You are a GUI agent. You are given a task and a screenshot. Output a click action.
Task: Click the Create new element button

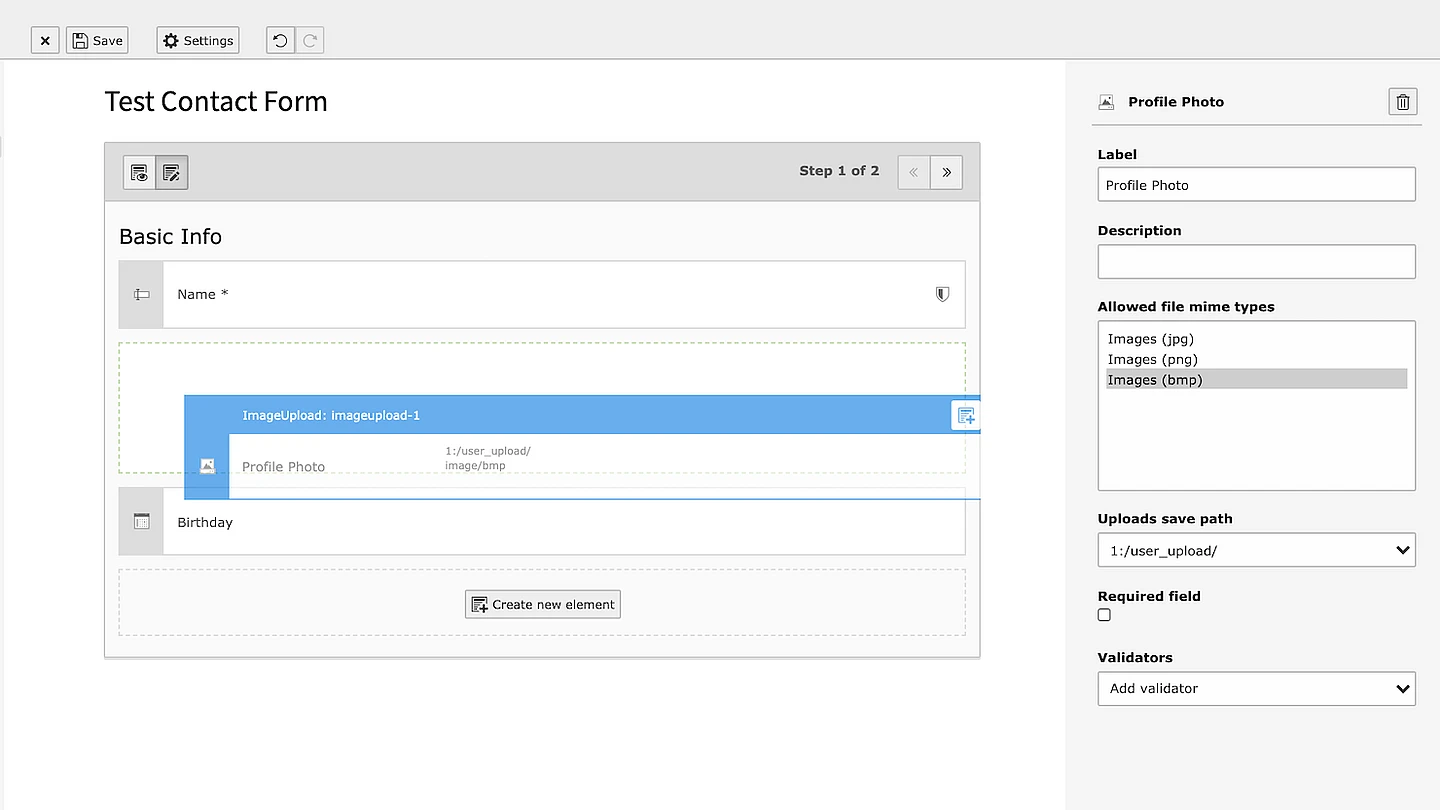pos(542,604)
